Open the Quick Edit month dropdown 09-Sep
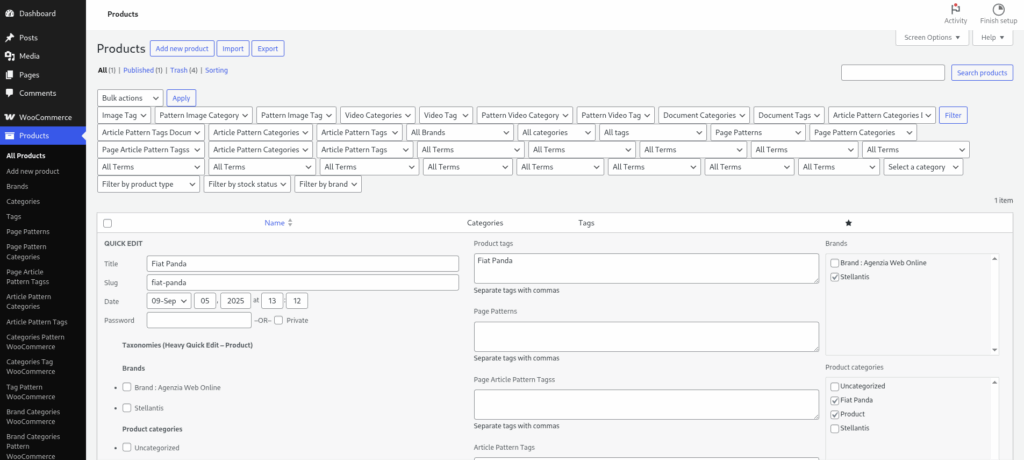The image size is (1024, 460). coord(169,301)
